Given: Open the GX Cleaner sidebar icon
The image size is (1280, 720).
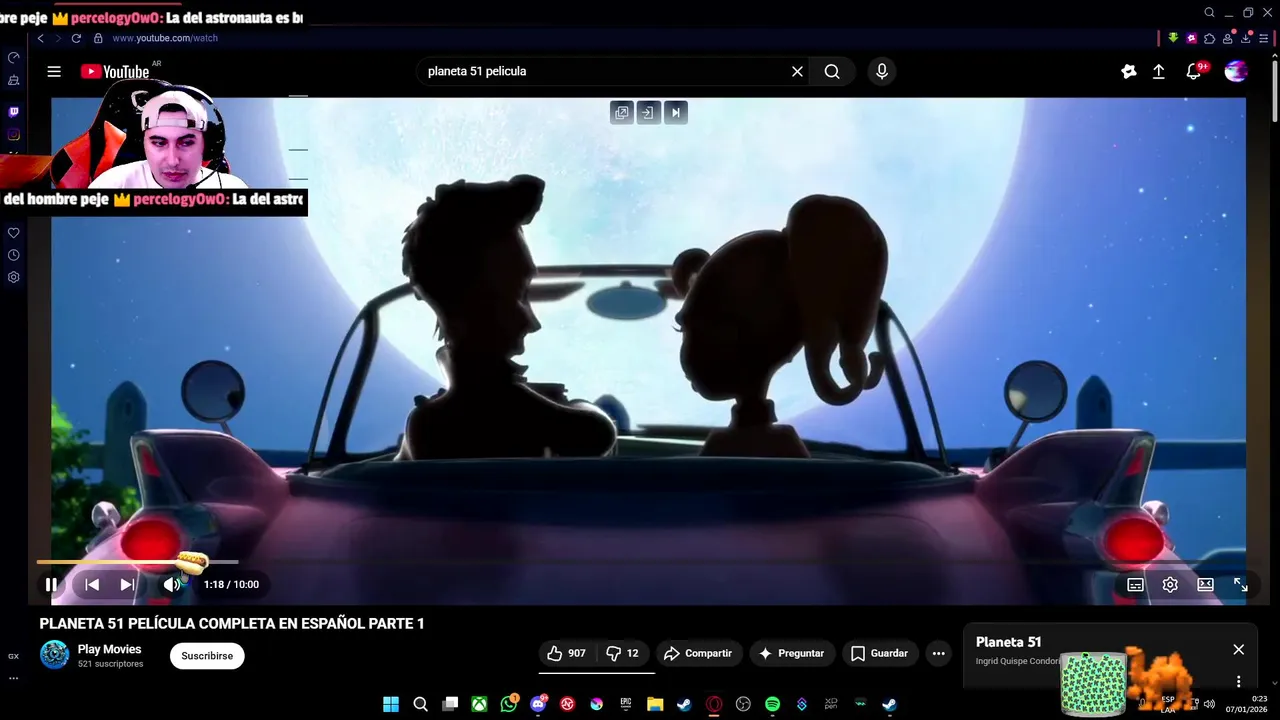Looking at the screenshot, I should 13,80.
